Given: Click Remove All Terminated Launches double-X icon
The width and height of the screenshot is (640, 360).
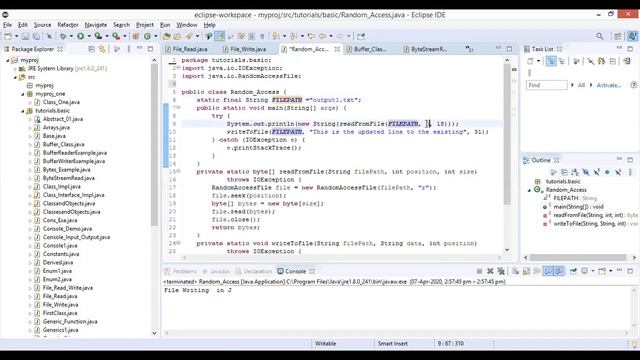Looking at the screenshot, I should tap(501, 271).
